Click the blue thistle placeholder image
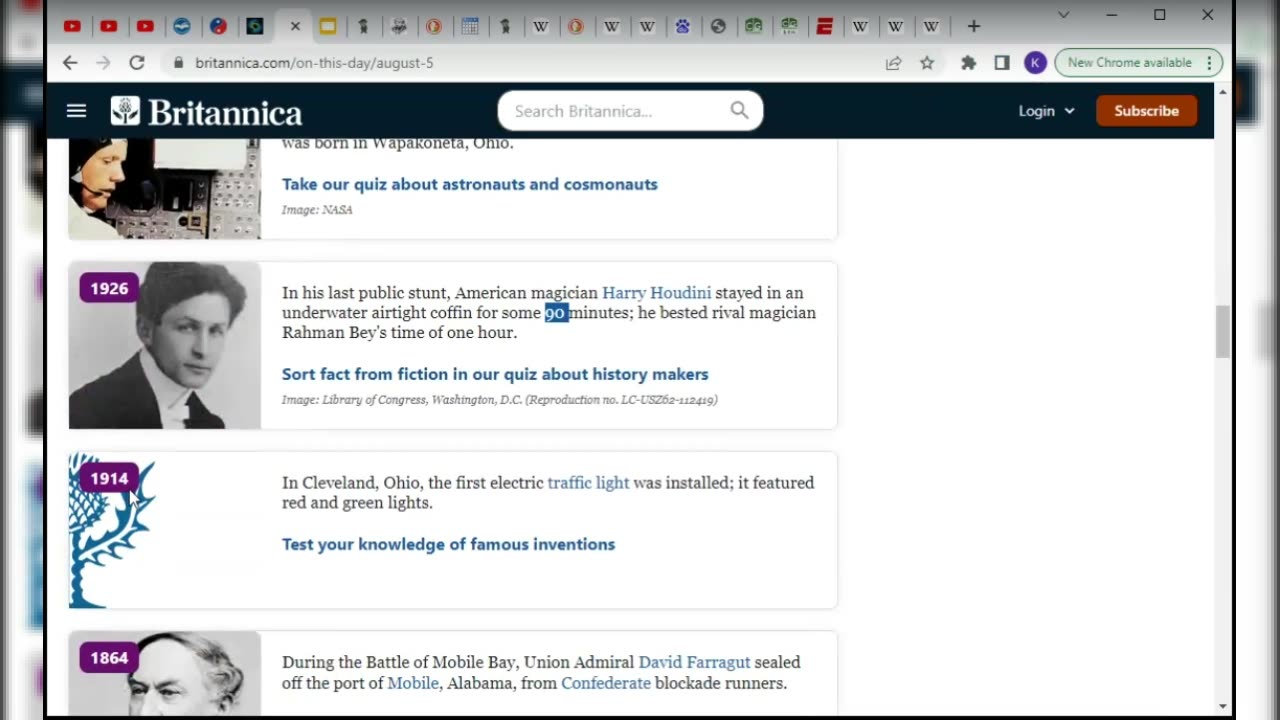 (112, 530)
